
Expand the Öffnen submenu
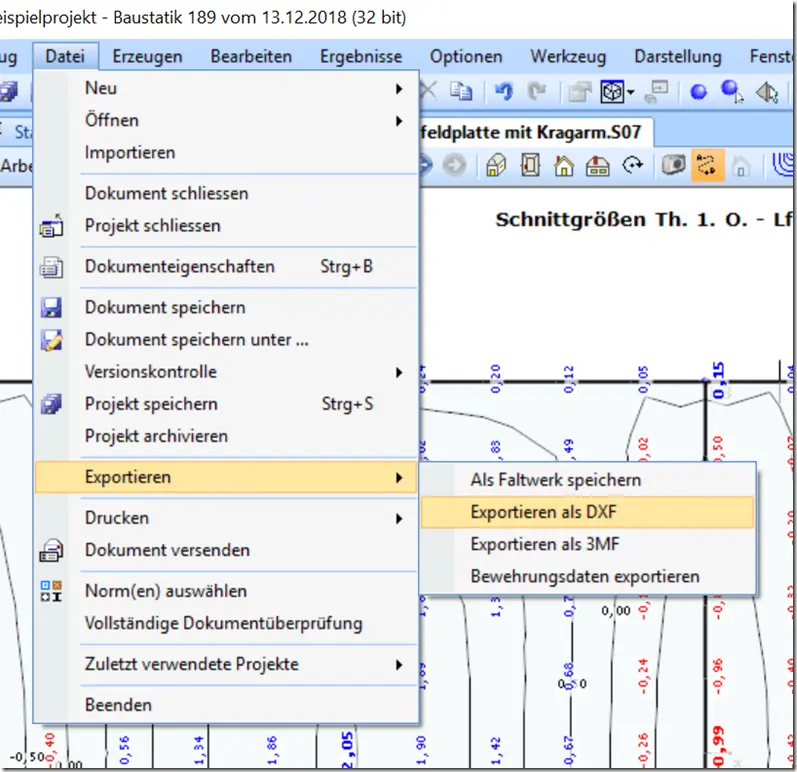[x=227, y=120]
